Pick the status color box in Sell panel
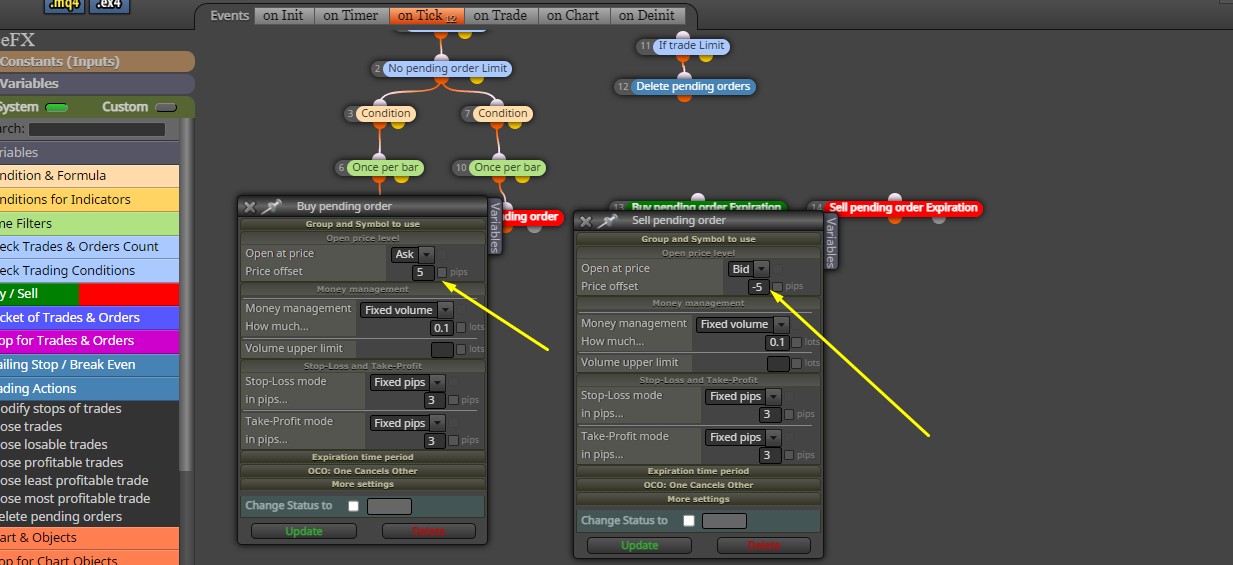This screenshot has height=565, width=1233. pos(725,521)
